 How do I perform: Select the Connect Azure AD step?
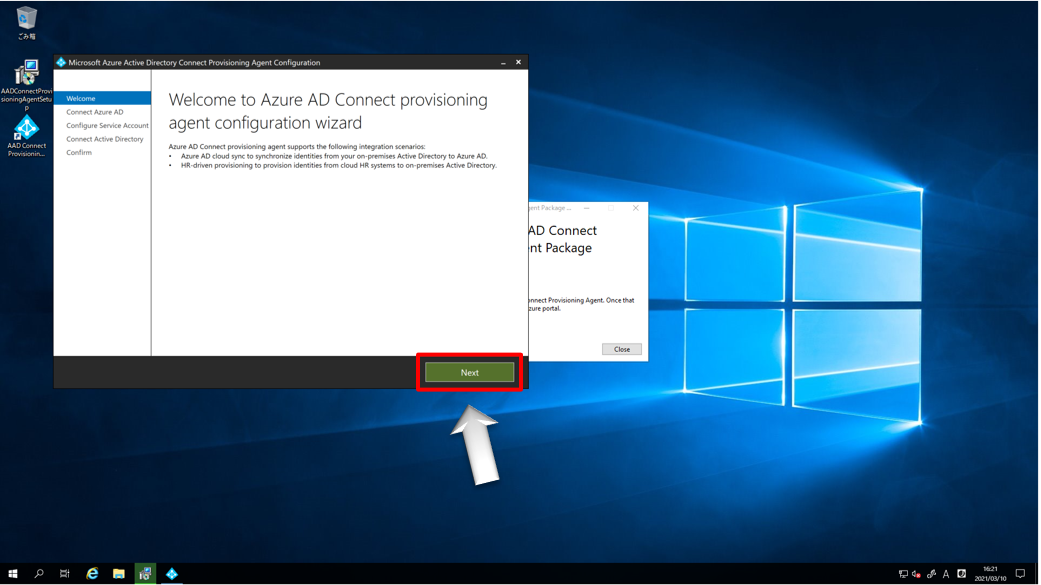pos(95,112)
